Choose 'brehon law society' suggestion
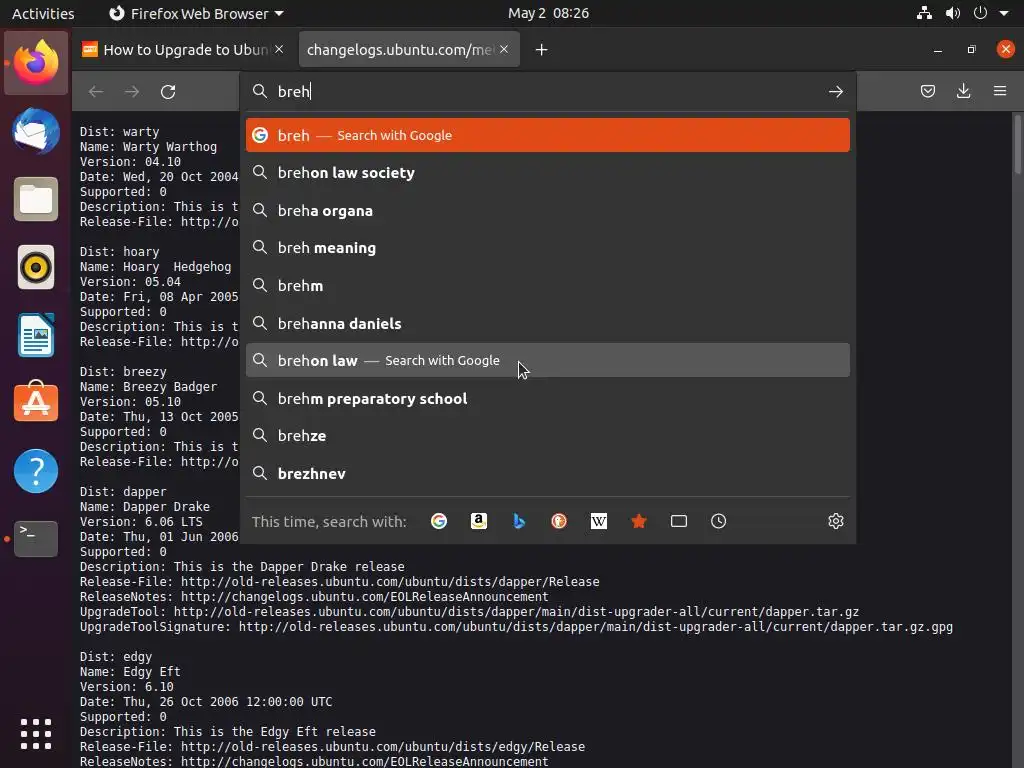 coord(548,173)
